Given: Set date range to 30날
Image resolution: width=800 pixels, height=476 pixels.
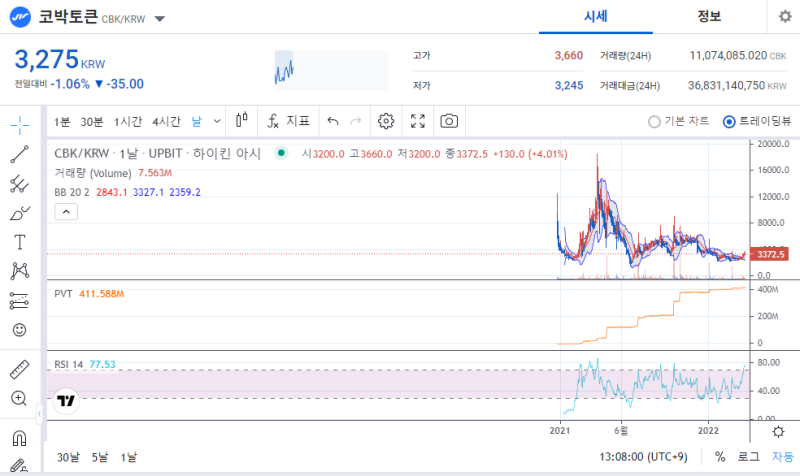Looking at the screenshot, I should 68,457.
